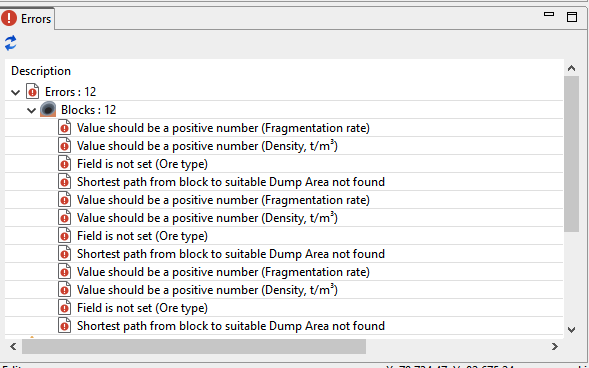Click the Description column header
The width and height of the screenshot is (589, 368).
pyautogui.click(x=41, y=71)
